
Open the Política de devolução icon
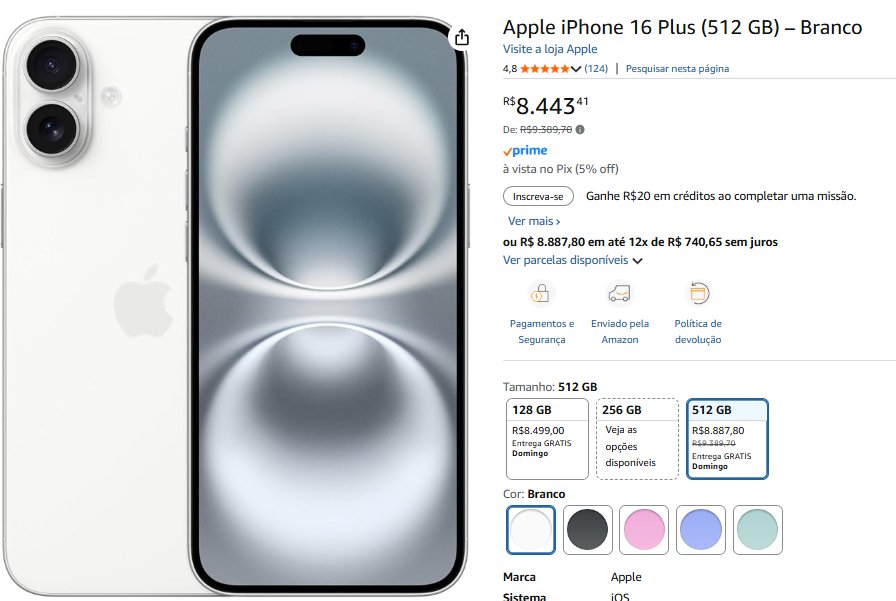pos(698,294)
